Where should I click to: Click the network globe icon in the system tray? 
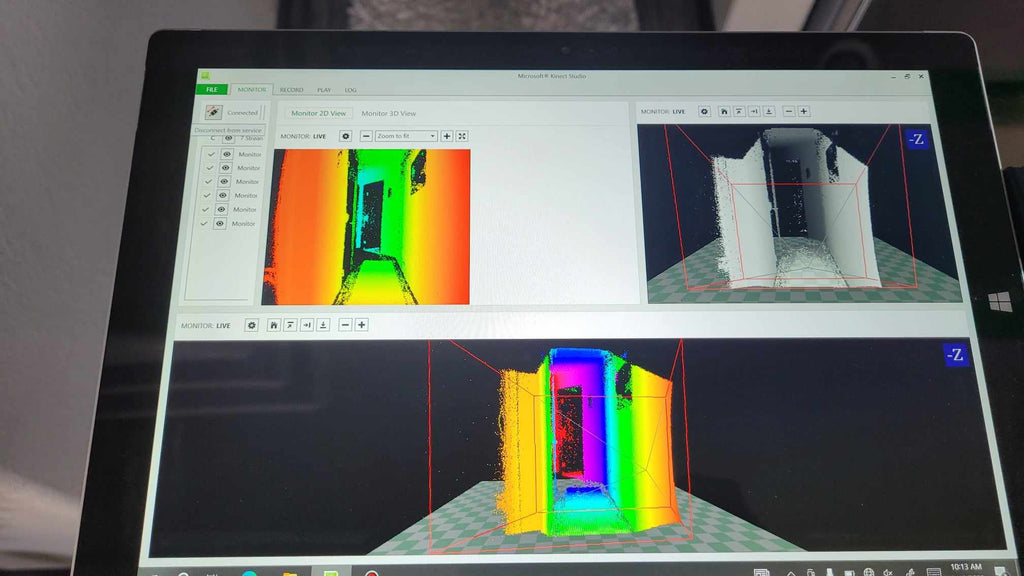(x=869, y=572)
